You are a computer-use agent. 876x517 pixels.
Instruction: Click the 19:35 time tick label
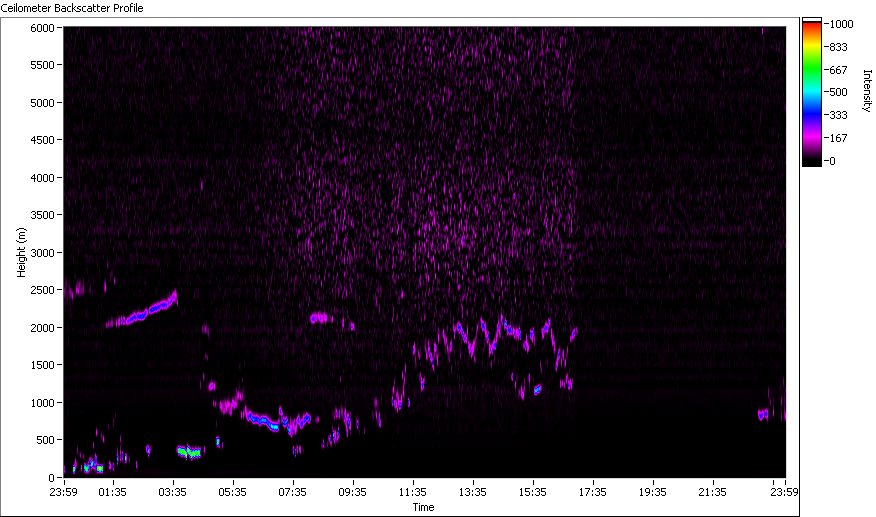pyautogui.click(x=653, y=492)
